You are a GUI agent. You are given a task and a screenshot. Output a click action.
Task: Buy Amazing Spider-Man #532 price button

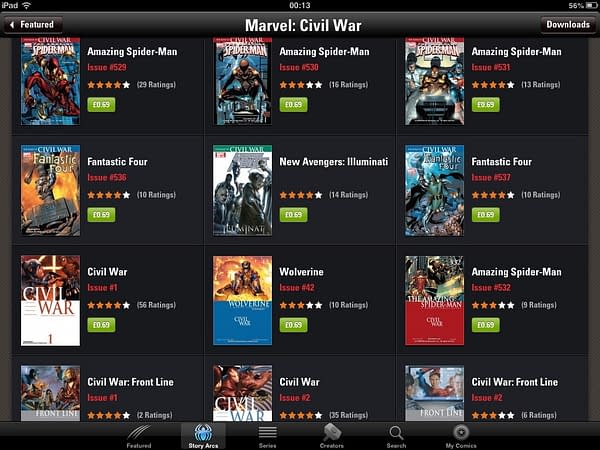485,325
